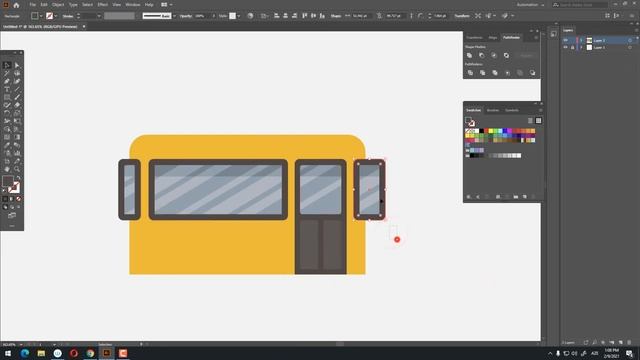This screenshot has height=360, width=640.
Task: Click the Intersect shape mode icon
Action: tap(494, 55)
